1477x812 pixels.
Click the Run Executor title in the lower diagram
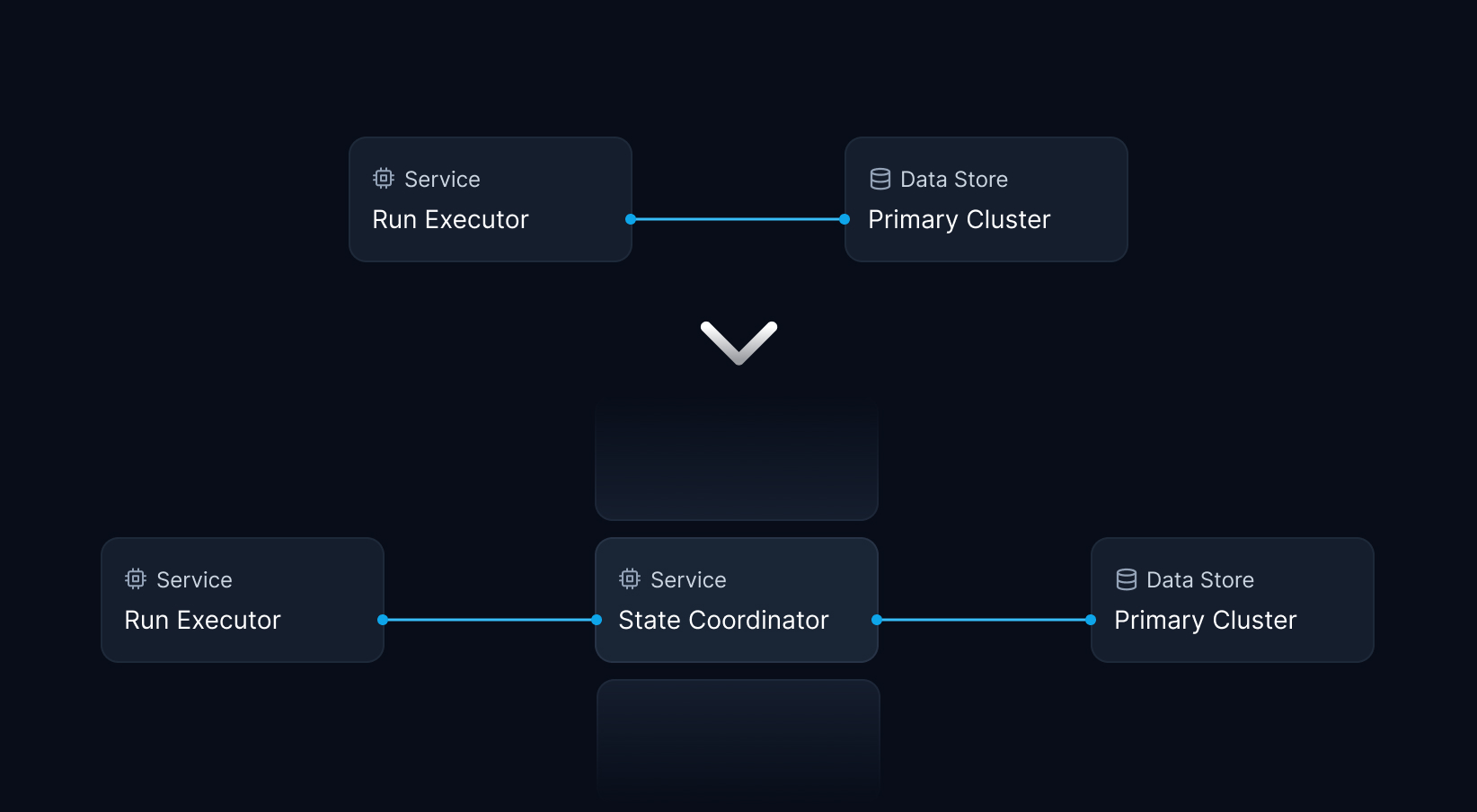tap(202, 620)
